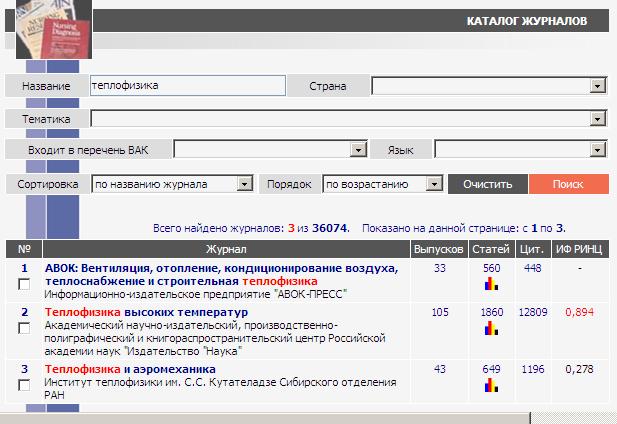Click publisher text Институт теплофизики им. С.С. Кутателадзе
Viewport: 617px width, 424px height.
coord(220,389)
